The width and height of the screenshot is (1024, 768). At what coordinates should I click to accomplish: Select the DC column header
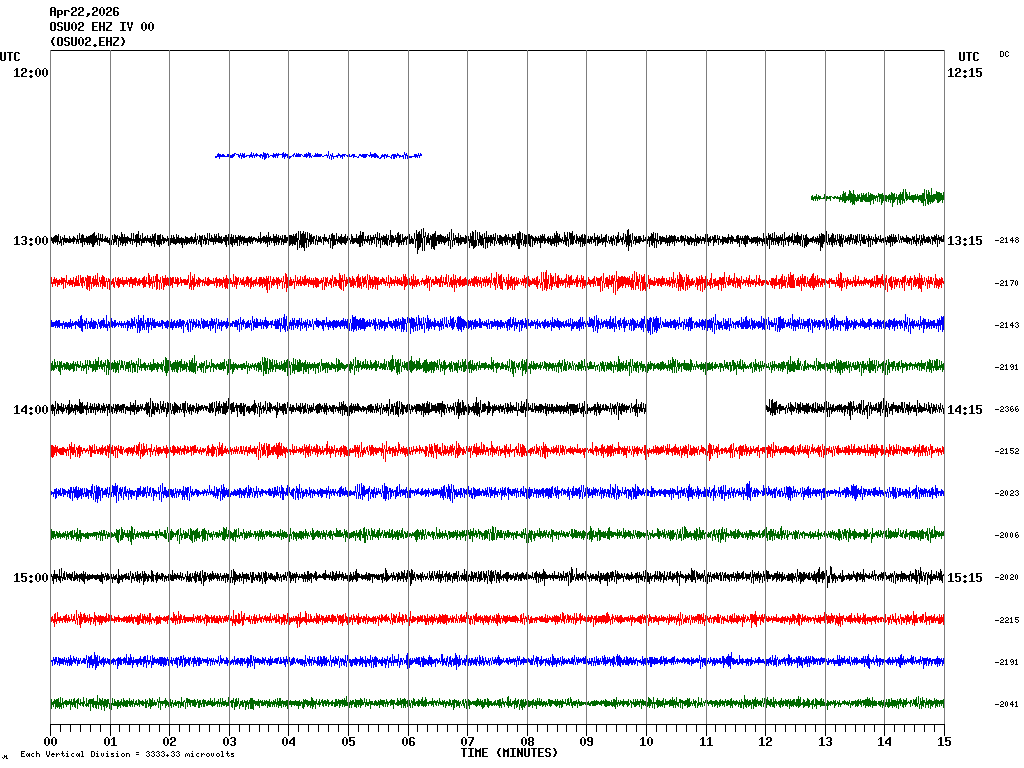tap(1004, 54)
